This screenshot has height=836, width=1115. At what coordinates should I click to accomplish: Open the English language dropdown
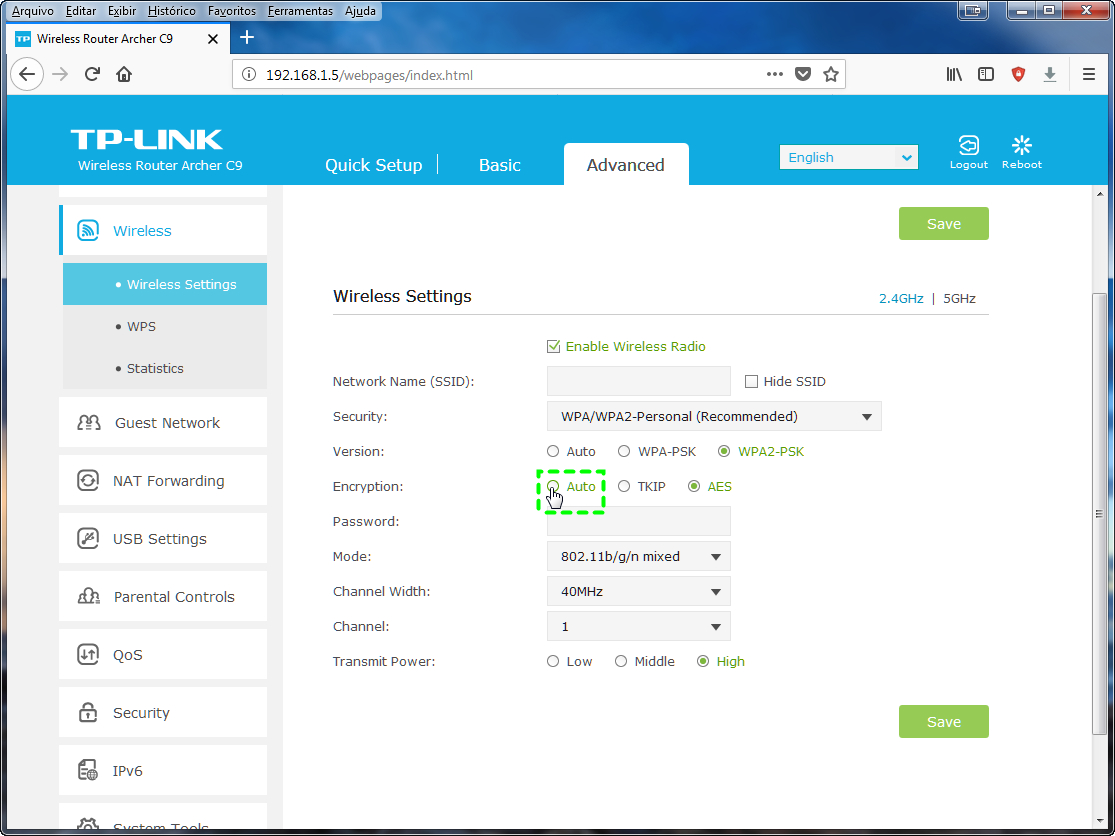848,157
